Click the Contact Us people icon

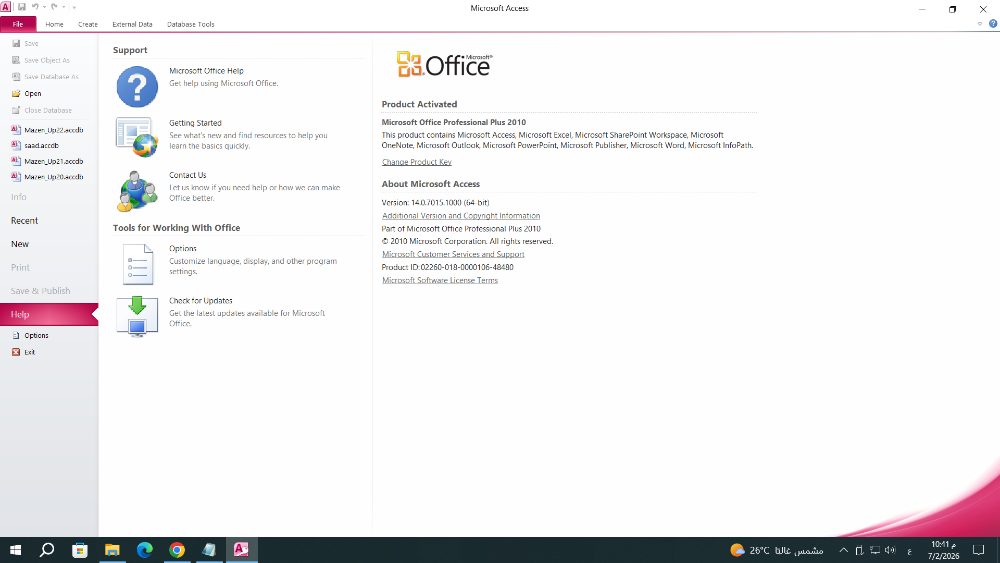pyautogui.click(x=137, y=190)
